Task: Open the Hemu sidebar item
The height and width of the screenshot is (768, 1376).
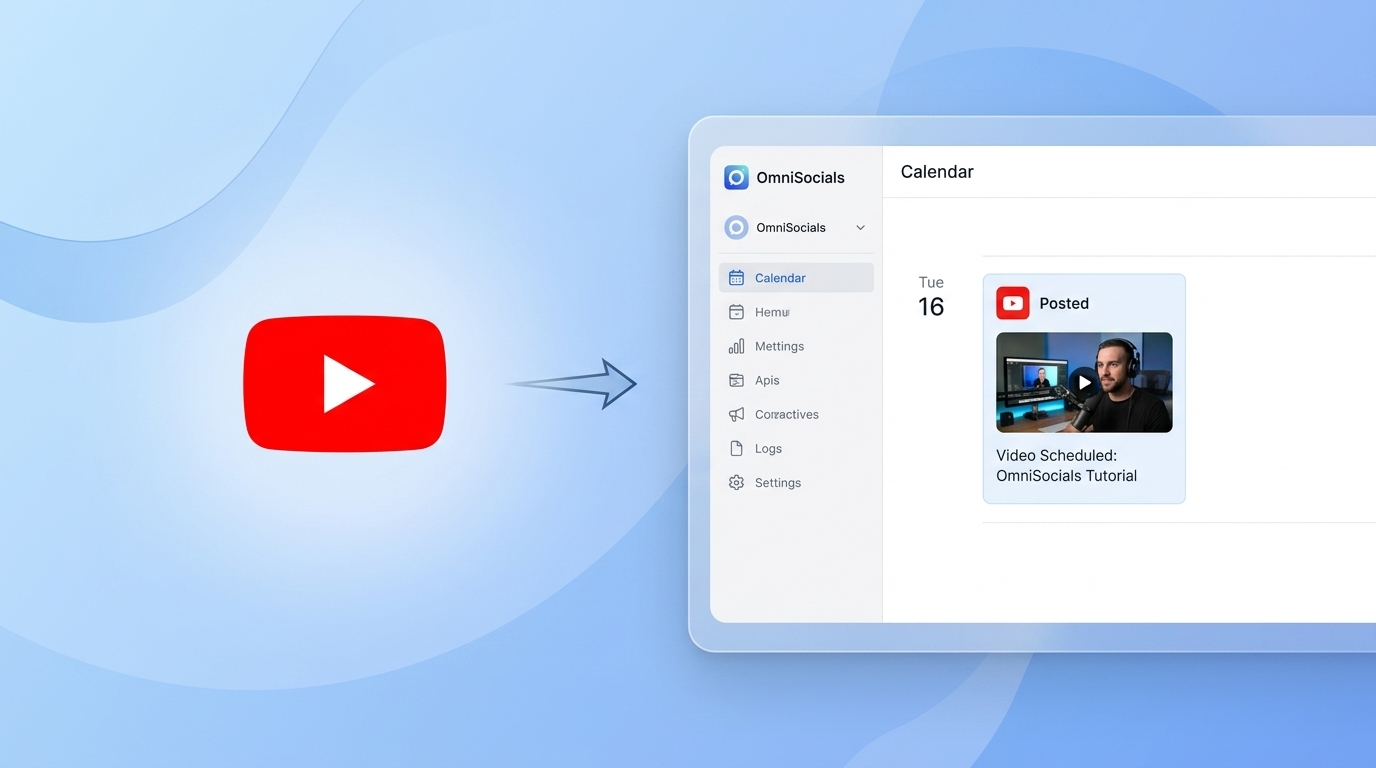Action: click(x=796, y=312)
